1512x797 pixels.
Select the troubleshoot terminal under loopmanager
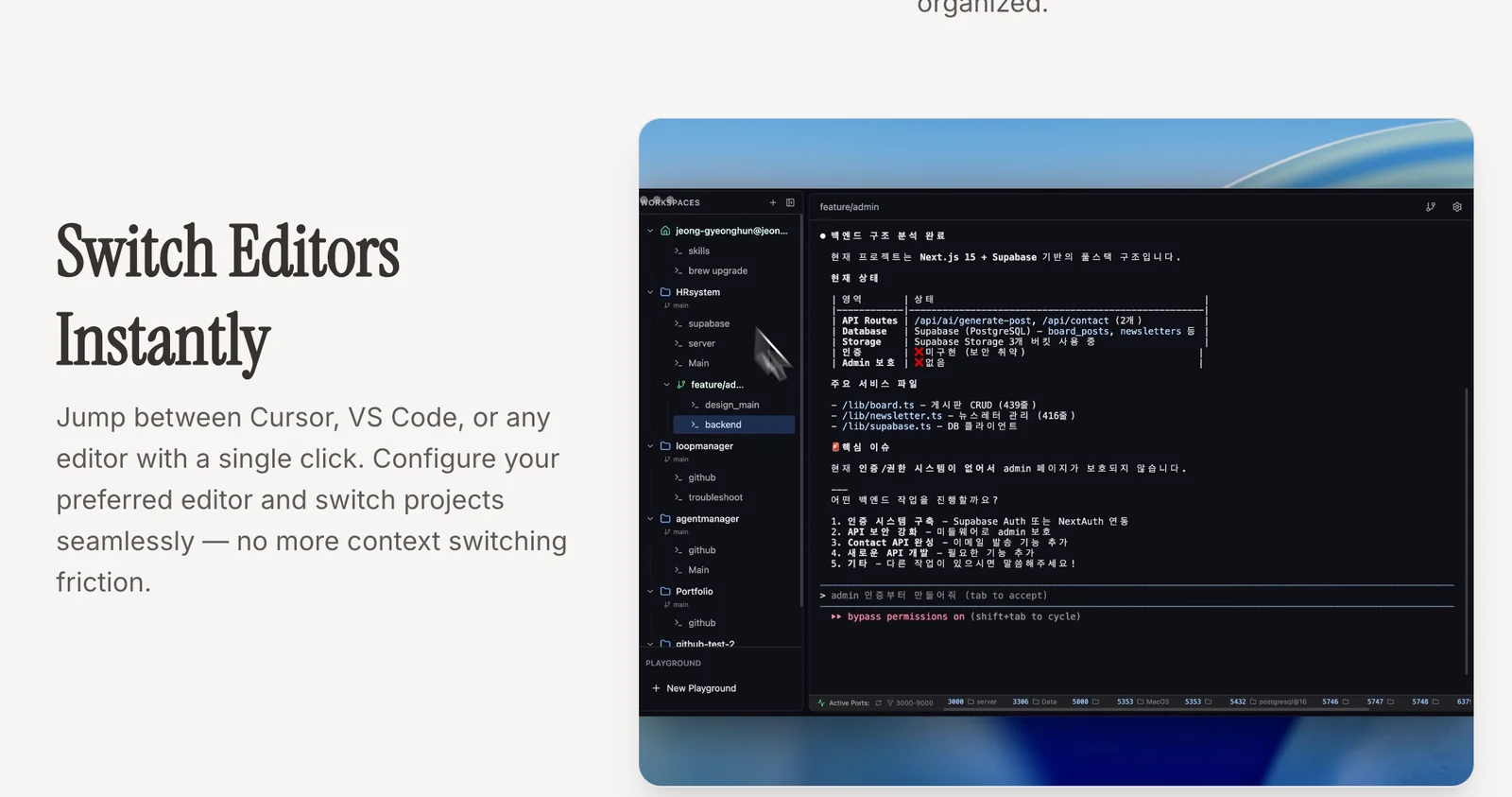click(714, 497)
